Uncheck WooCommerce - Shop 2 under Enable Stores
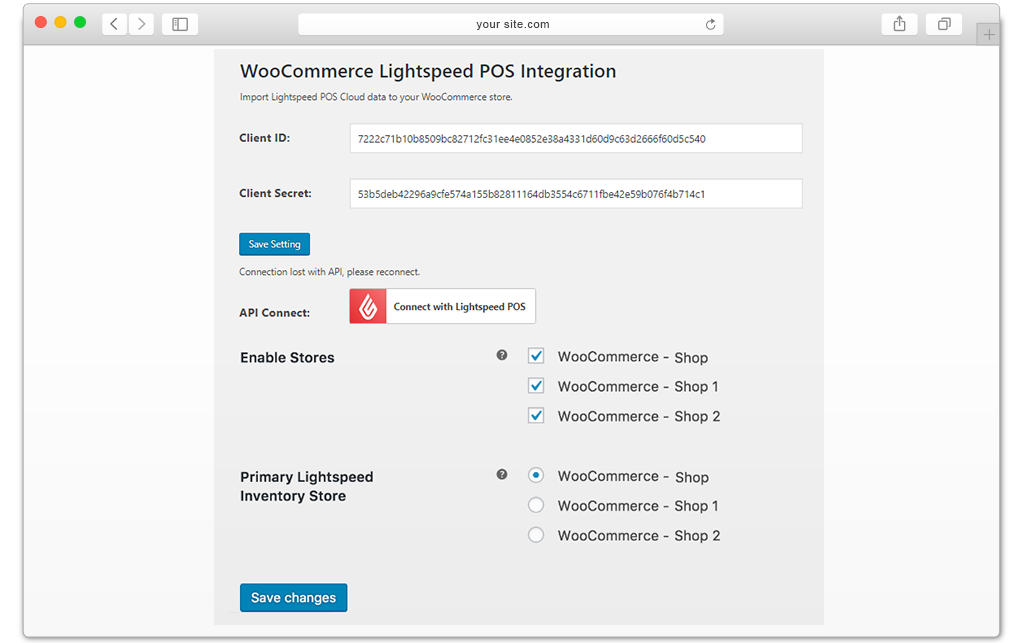 point(536,415)
